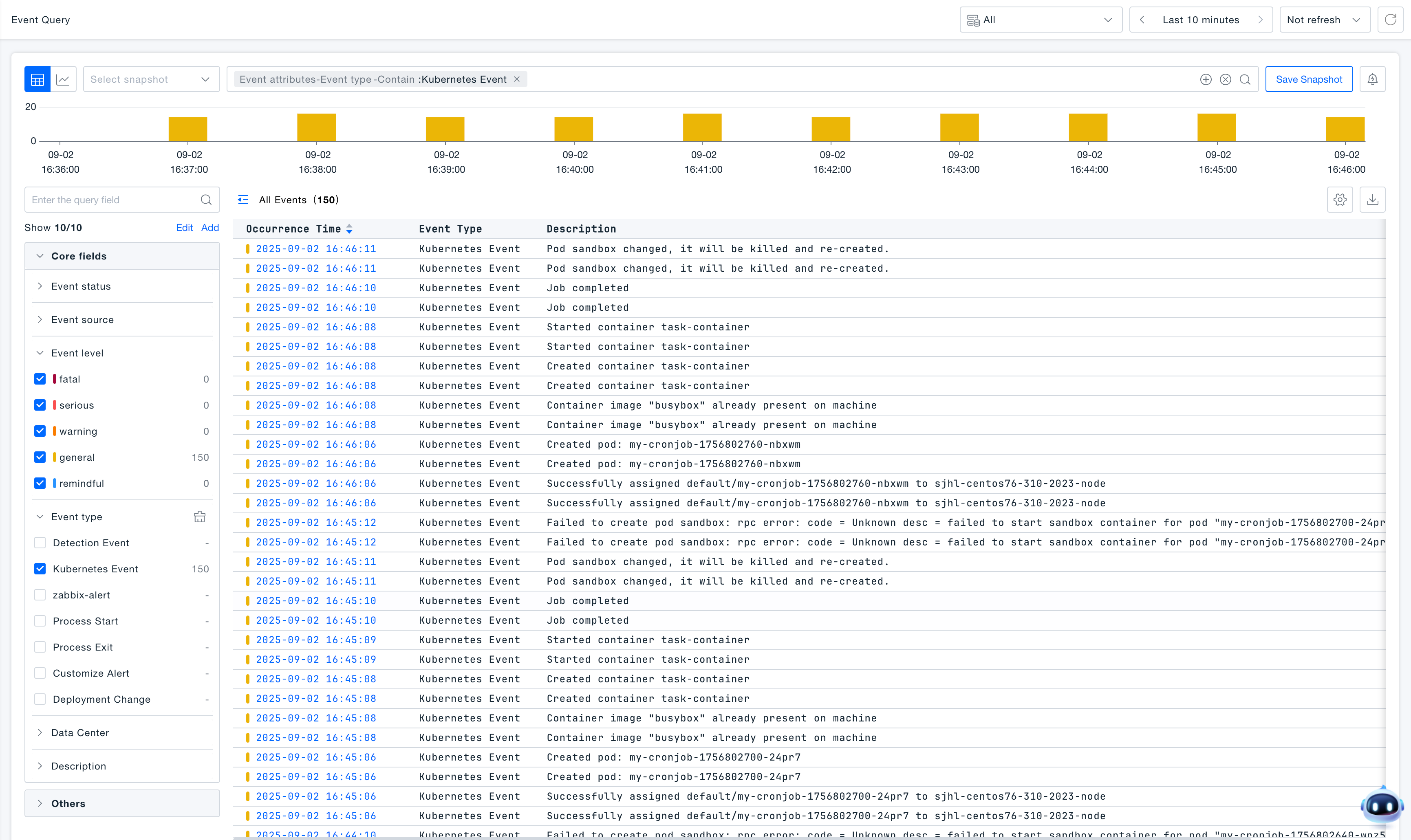
Task: Download events with export icon
Action: coord(1372,200)
